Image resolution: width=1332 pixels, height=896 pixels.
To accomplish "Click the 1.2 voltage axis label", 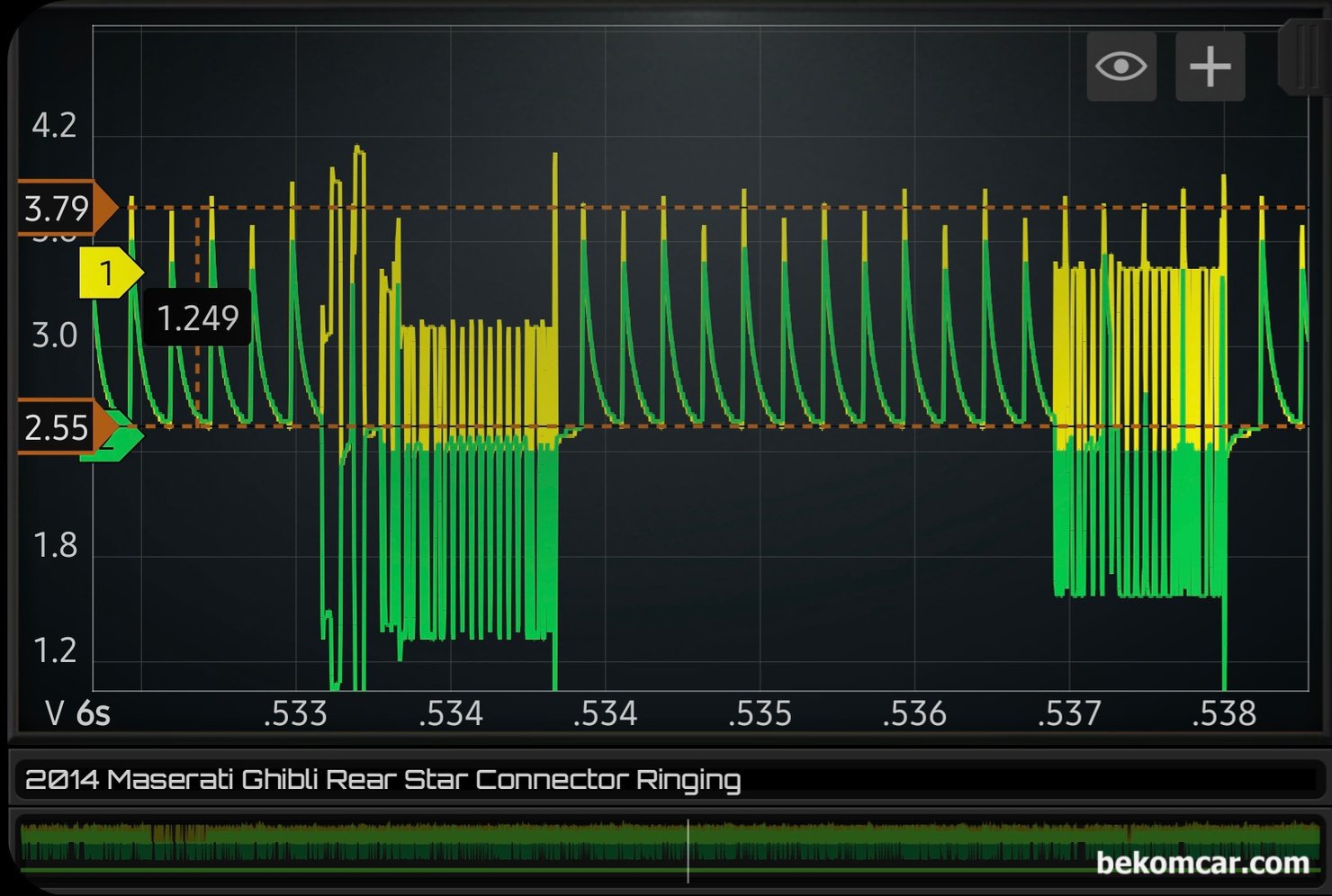I will (54, 650).
